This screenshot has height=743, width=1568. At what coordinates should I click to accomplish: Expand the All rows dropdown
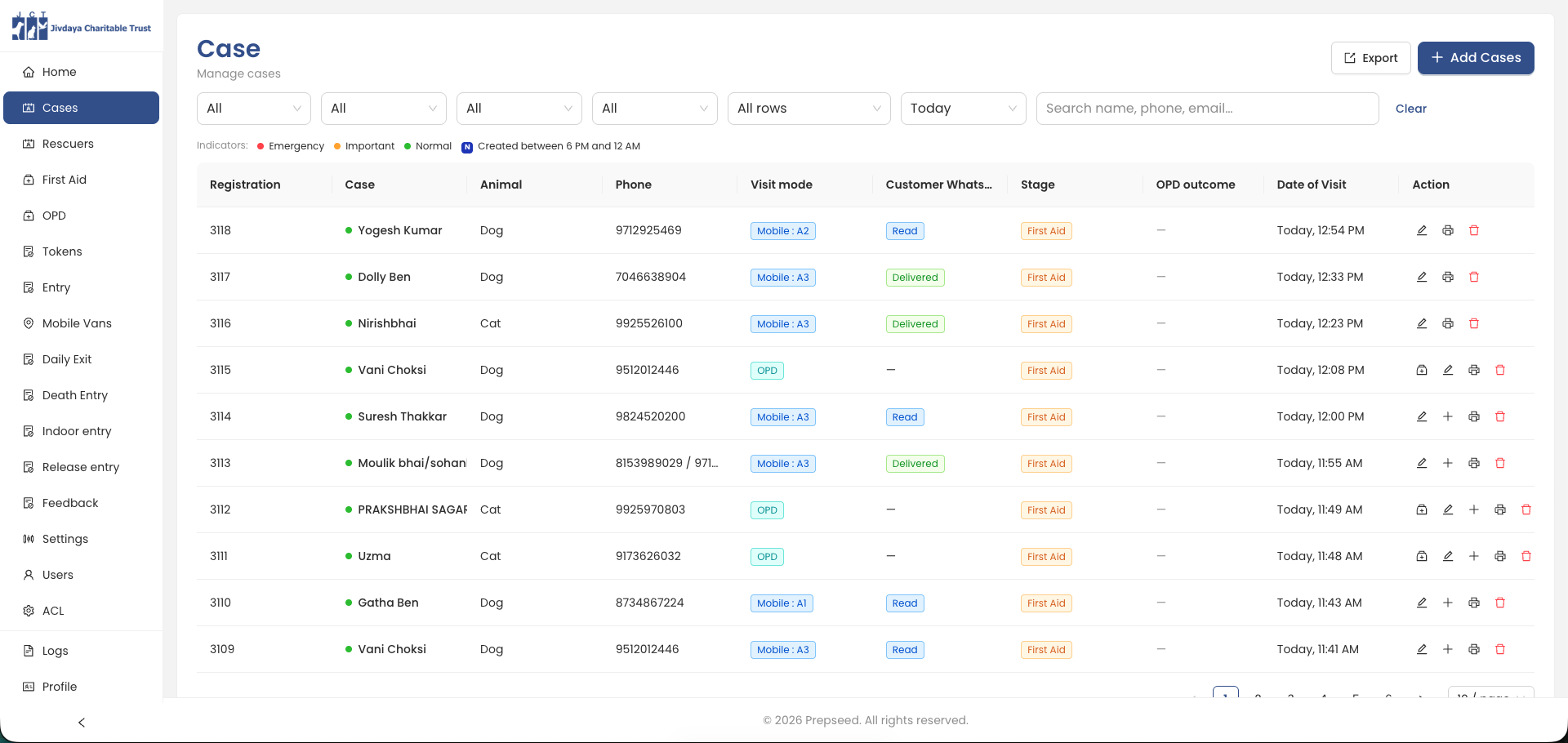point(809,109)
